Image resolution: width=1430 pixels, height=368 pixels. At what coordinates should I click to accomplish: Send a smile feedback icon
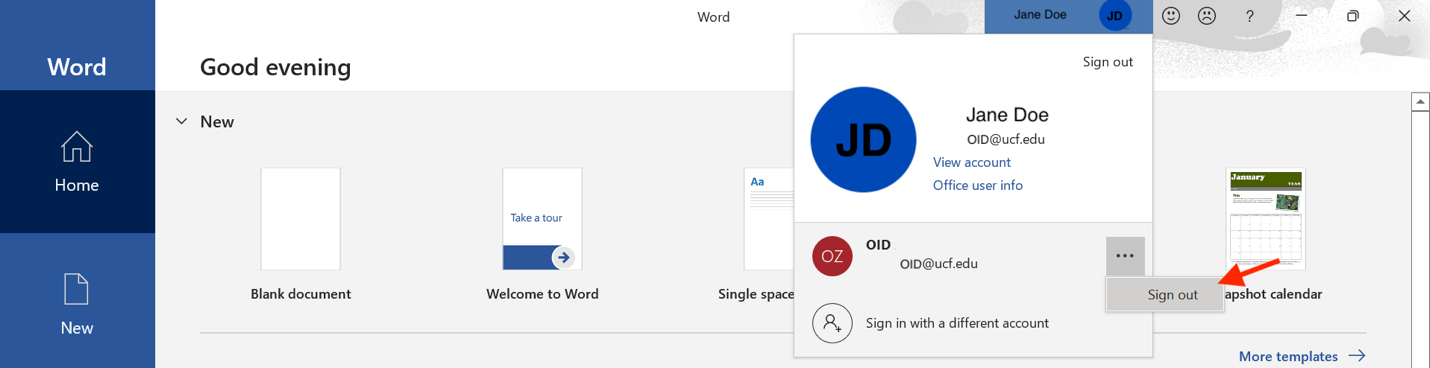[1171, 16]
